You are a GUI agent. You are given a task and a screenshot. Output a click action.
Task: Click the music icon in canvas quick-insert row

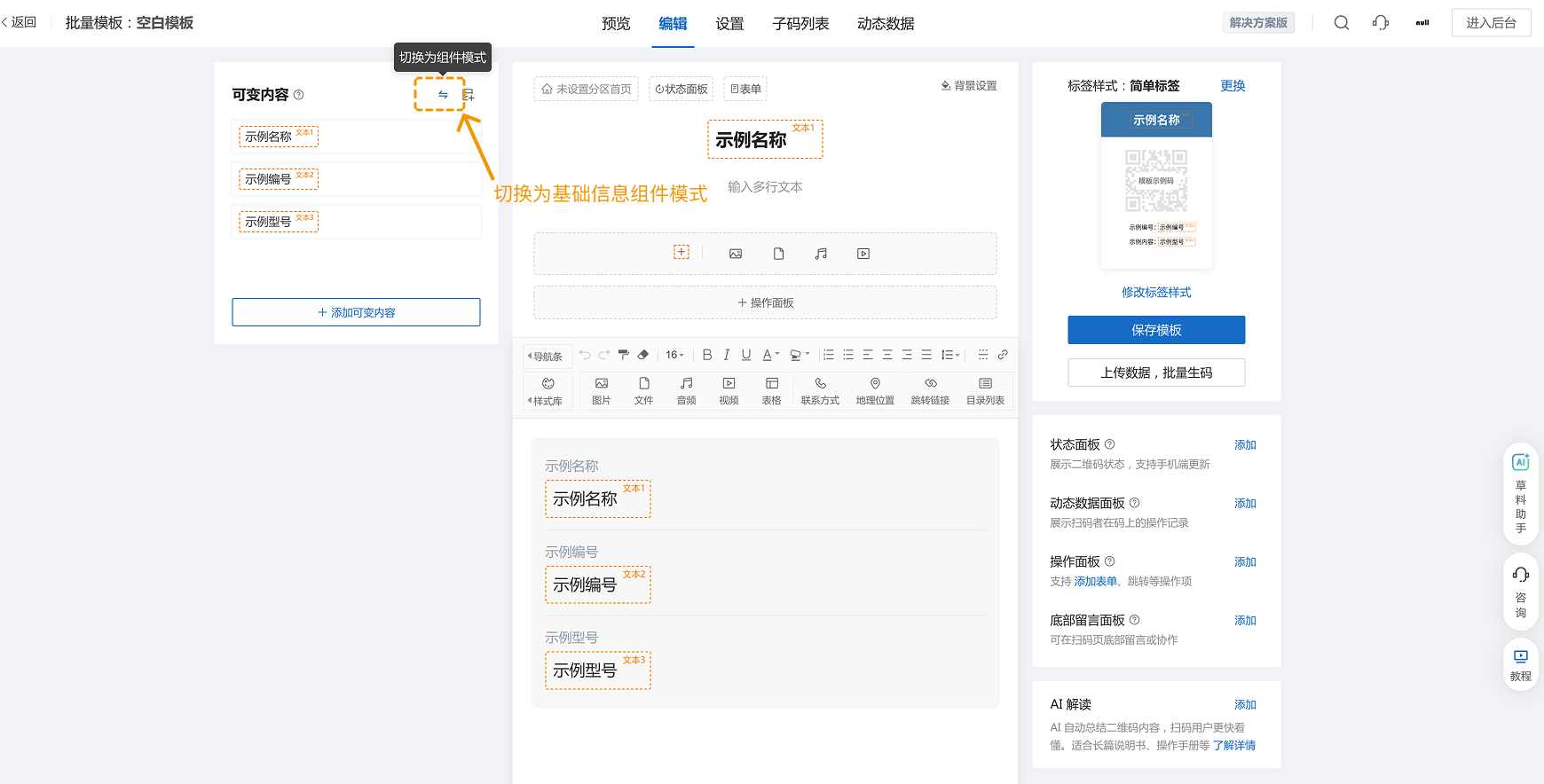coord(821,254)
